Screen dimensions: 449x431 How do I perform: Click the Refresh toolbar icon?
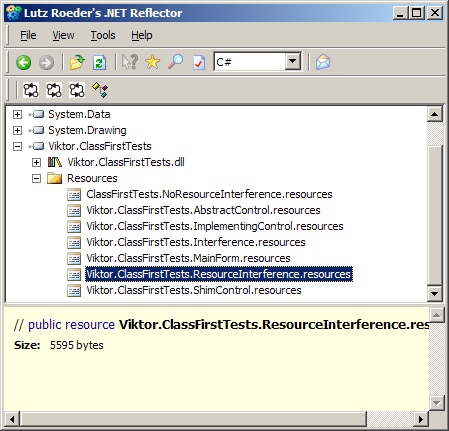(99, 62)
